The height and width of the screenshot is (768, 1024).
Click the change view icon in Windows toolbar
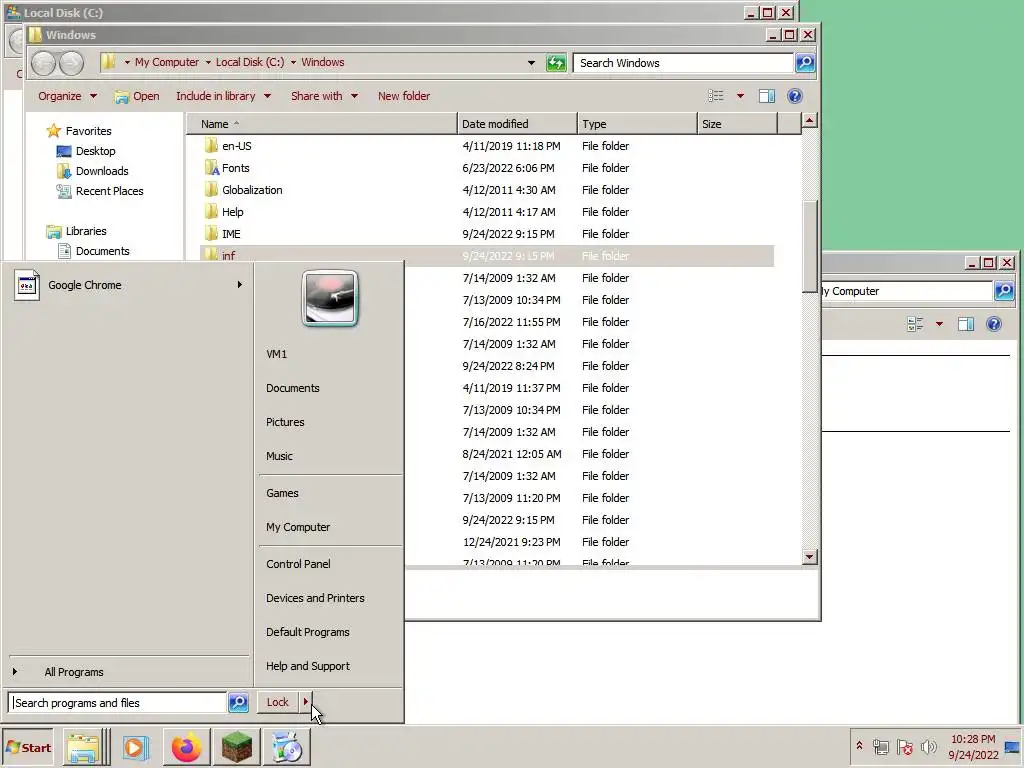click(716, 96)
